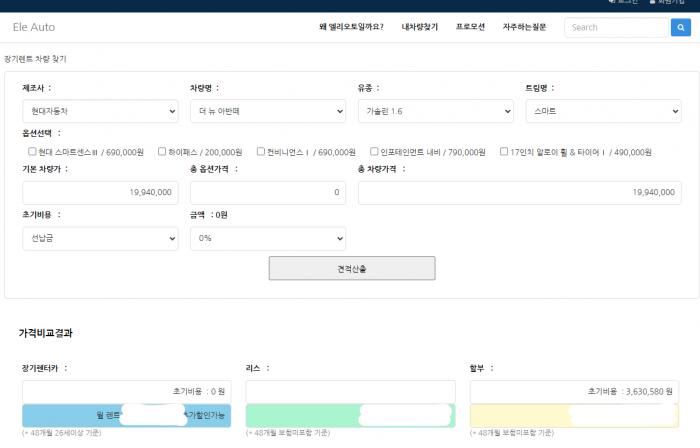Open the Ele Auto home logo link
This screenshot has width=700, height=448.
(34, 27)
